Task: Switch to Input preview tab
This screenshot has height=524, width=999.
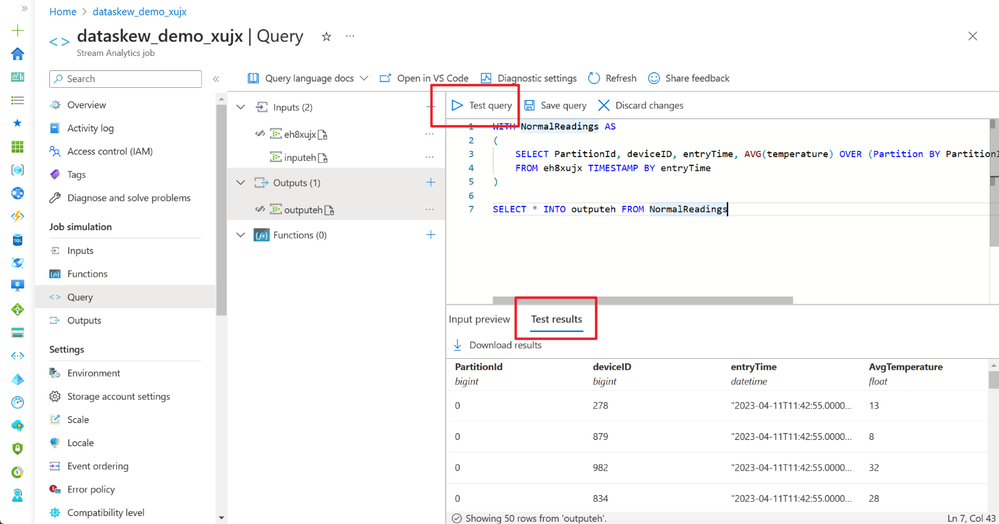Action: (479, 319)
